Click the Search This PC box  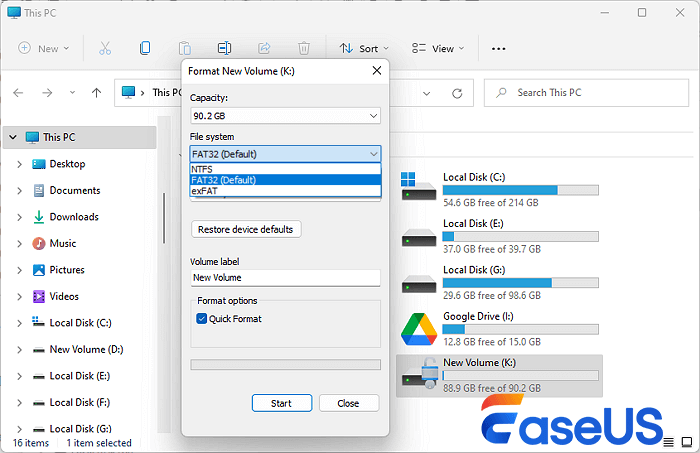click(x=585, y=92)
